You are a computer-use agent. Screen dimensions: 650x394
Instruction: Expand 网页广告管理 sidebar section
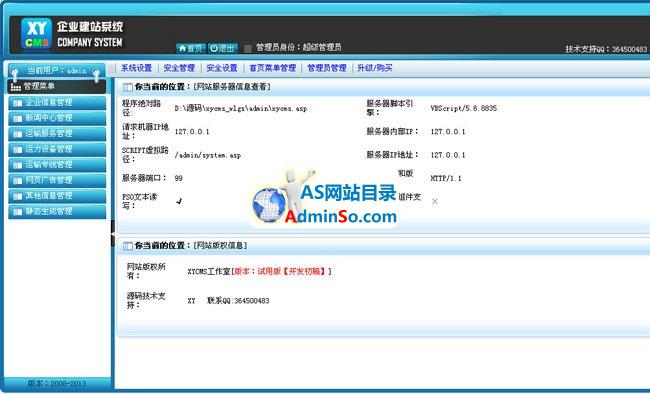click(x=57, y=180)
